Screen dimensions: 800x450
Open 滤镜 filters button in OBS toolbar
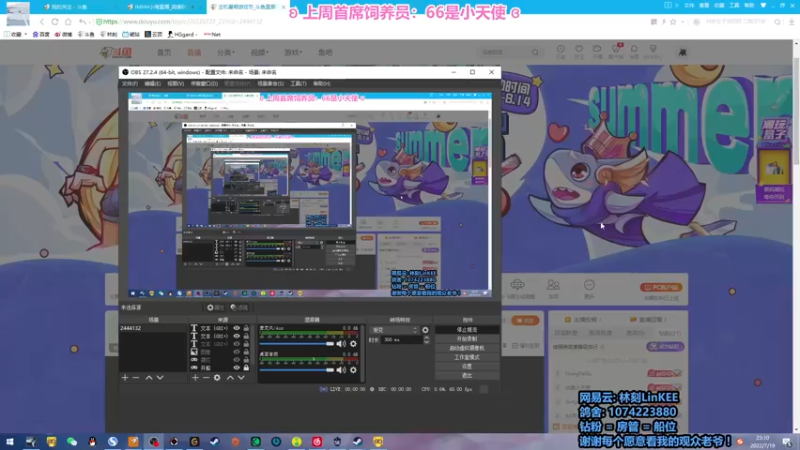pyautogui.click(x=239, y=308)
